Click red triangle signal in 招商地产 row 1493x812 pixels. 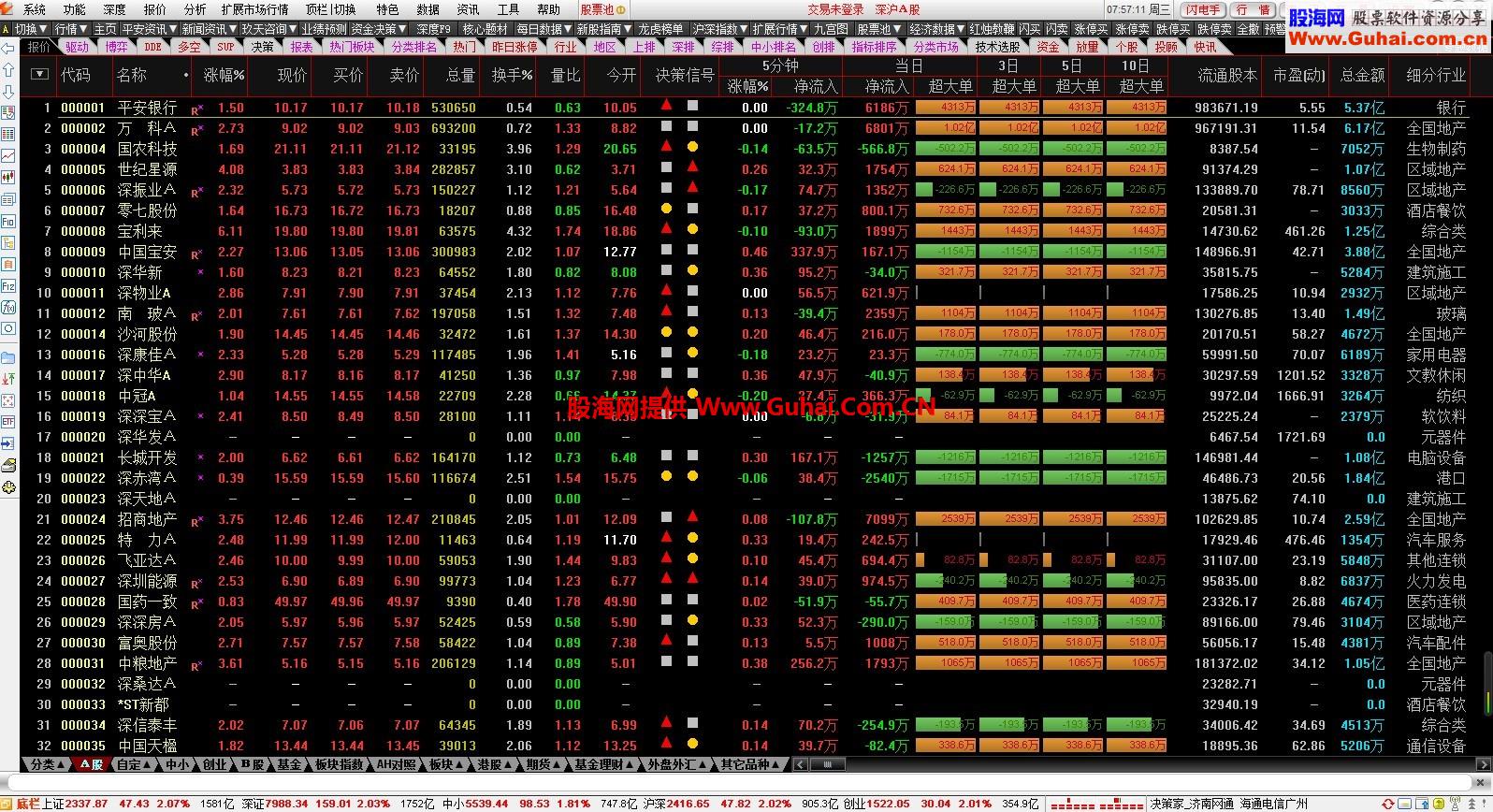(692, 517)
